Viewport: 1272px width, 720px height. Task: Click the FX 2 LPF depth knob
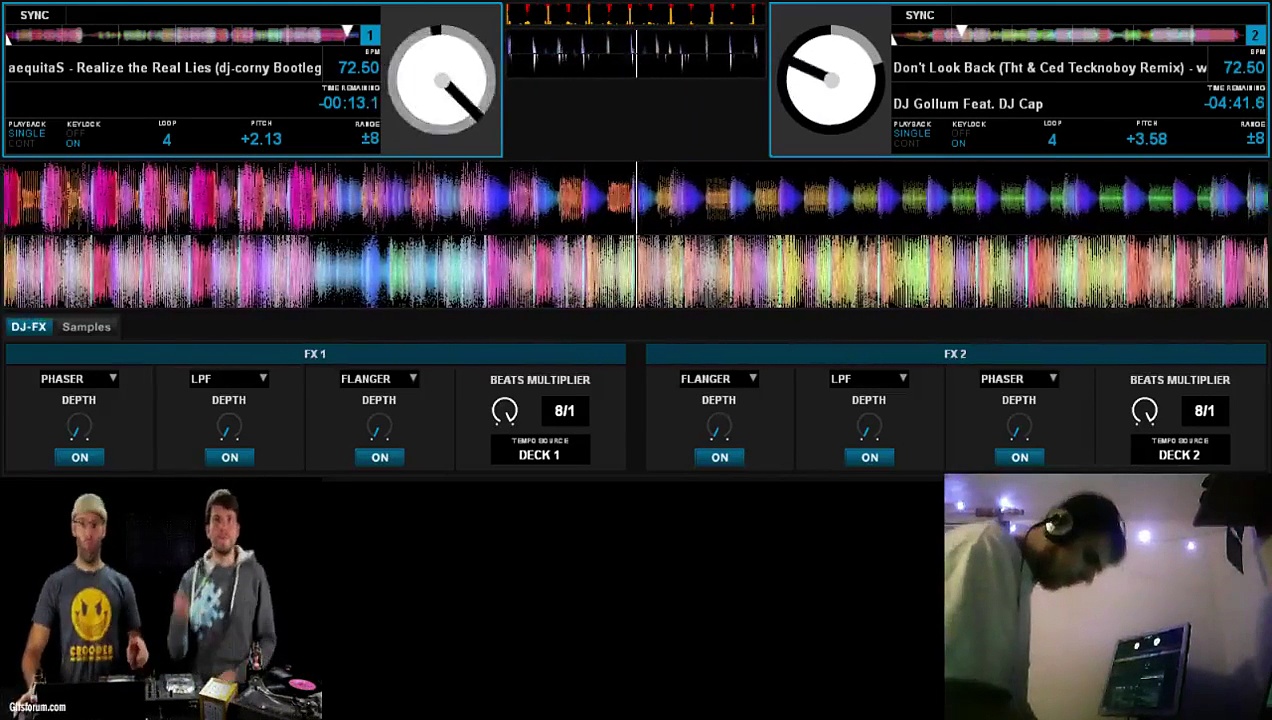click(x=869, y=429)
